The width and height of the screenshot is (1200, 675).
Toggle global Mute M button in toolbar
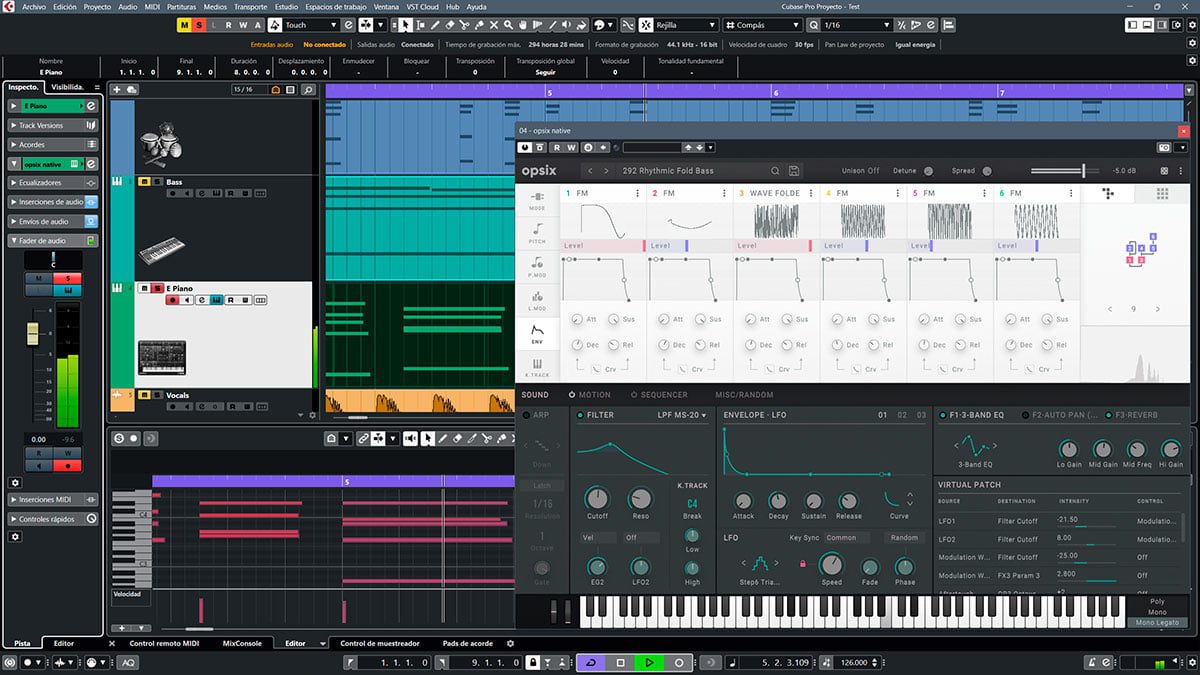pyautogui.click(x=185, y=25)
